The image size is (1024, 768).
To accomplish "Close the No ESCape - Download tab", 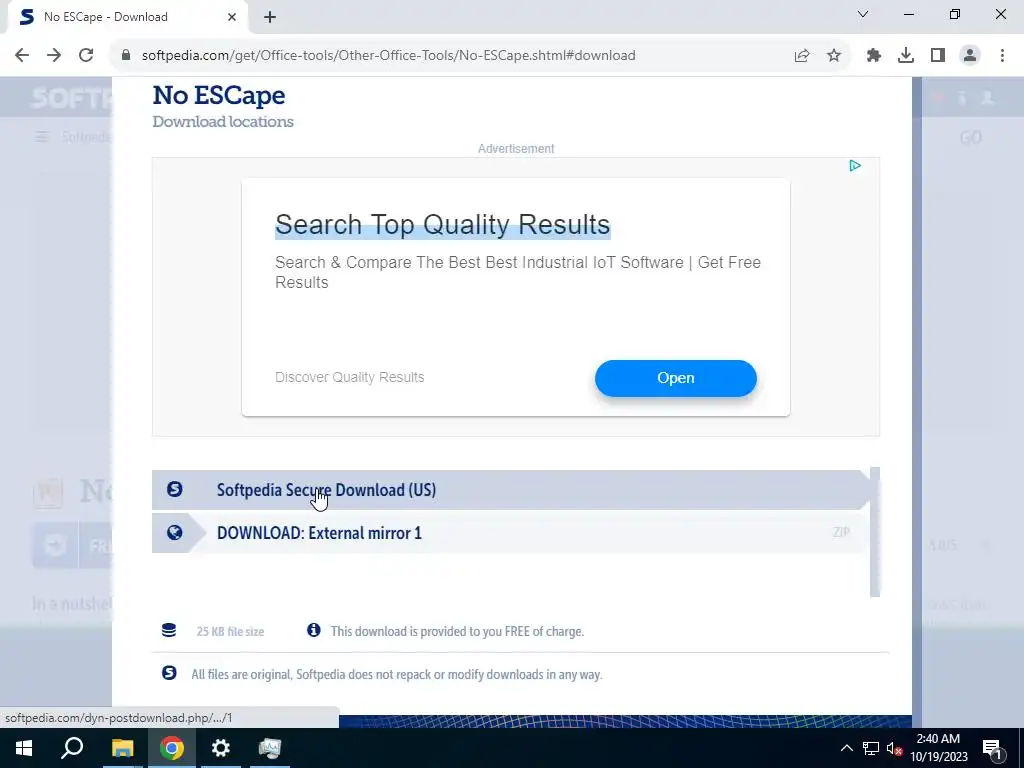I will pos(232,17).
